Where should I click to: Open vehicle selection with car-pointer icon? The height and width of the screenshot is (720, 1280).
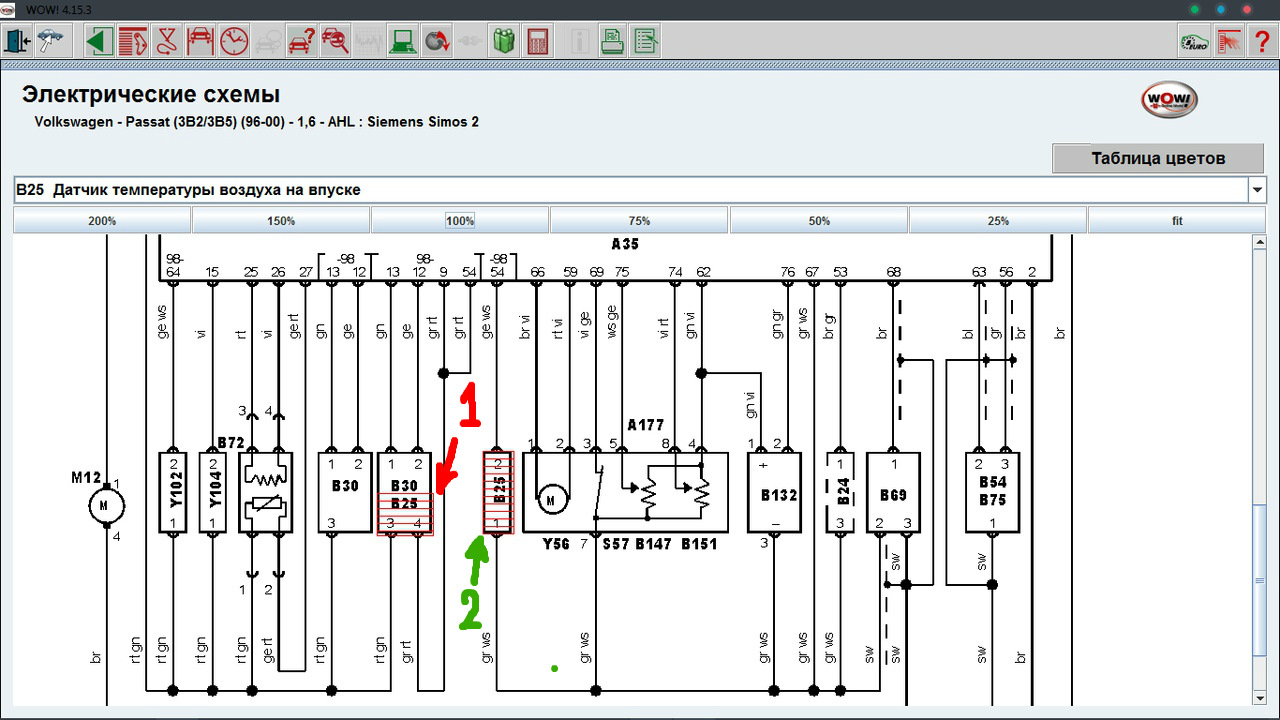49,42
